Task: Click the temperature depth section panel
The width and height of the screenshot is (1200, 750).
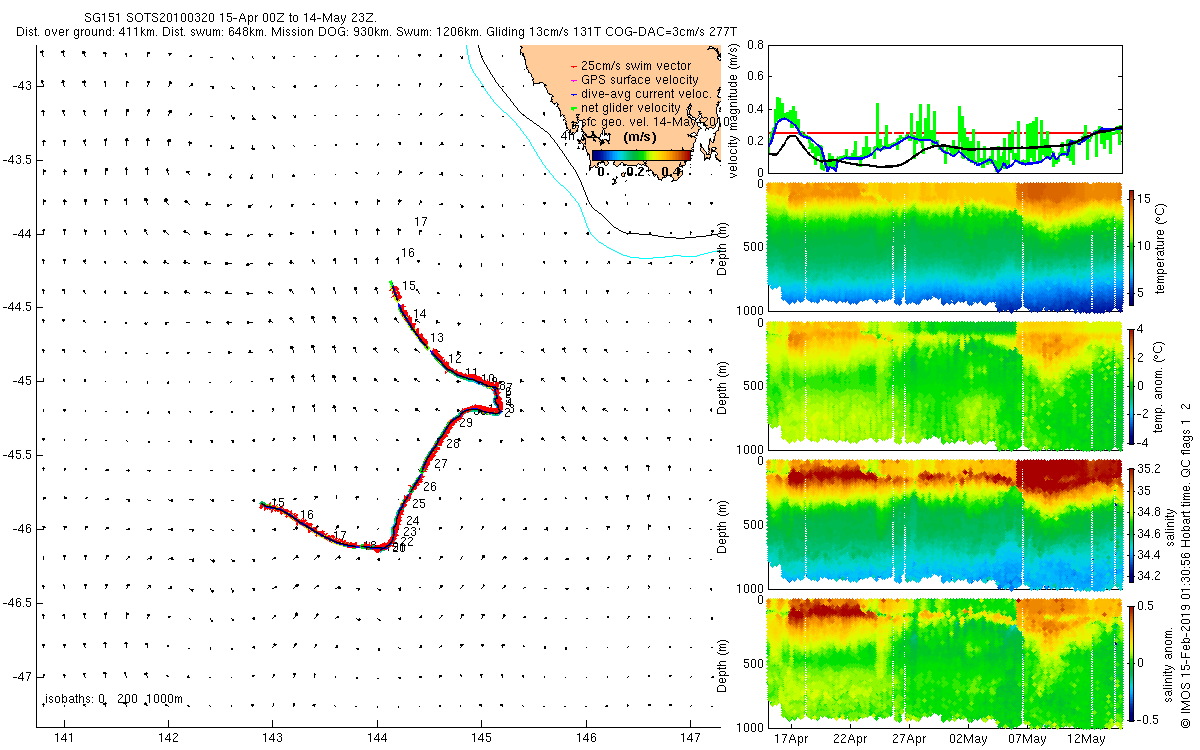Action: [x=943, y=247]
